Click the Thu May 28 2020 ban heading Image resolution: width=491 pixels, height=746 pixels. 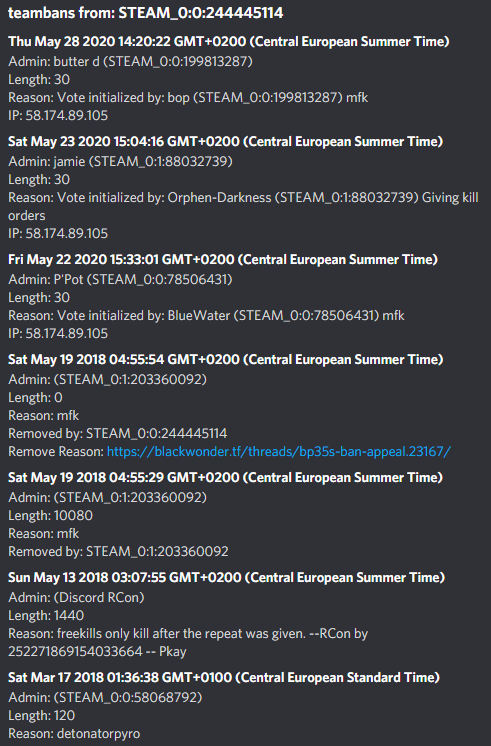(x=229, y=41)
